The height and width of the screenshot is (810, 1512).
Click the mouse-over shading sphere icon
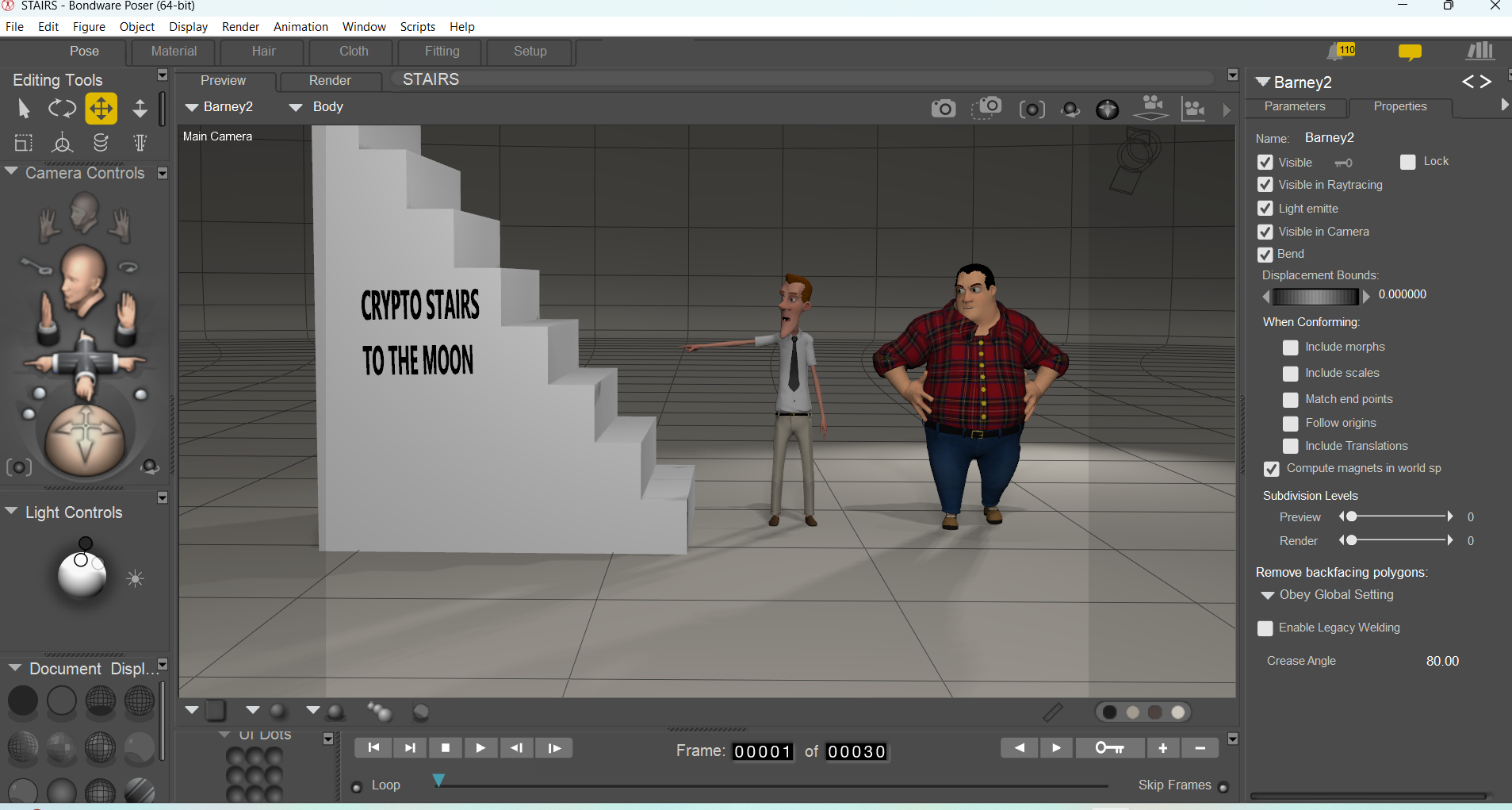[x=1070, y=109]
